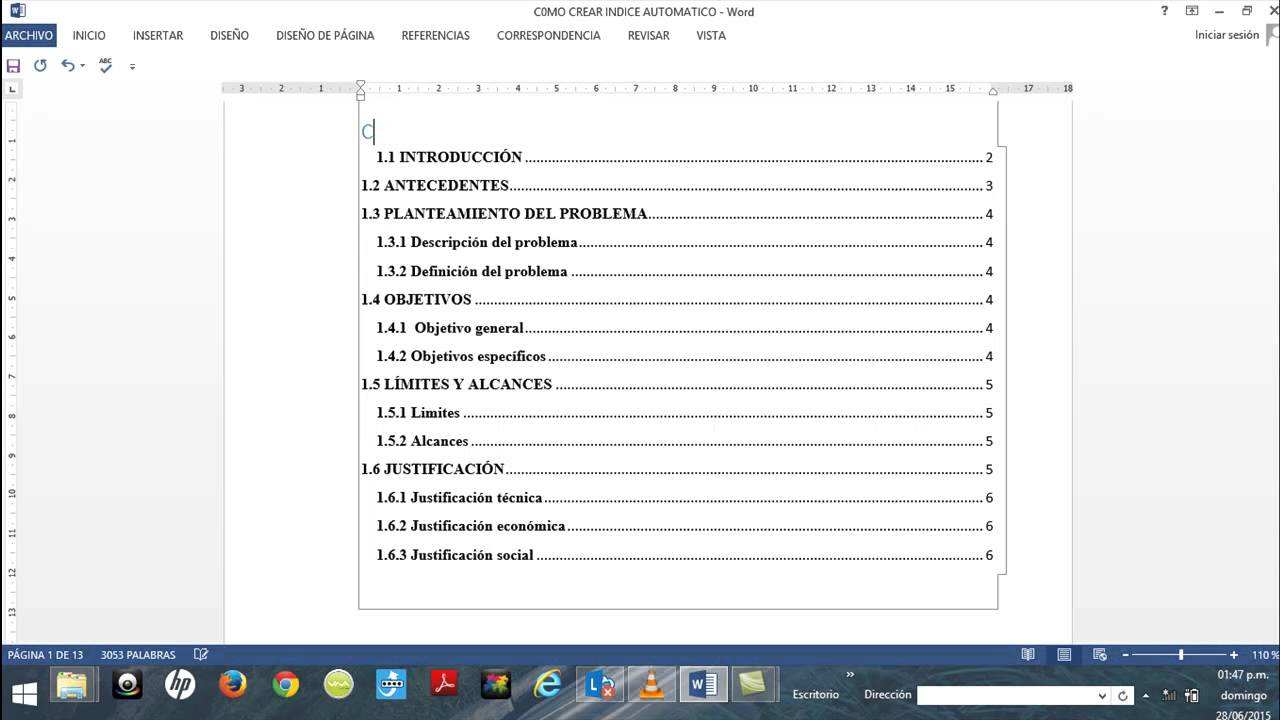The width and height of the screenshot is (1280, 720).
Task: Click the 3053 PALABRAS word count
Action: [138, 655]
